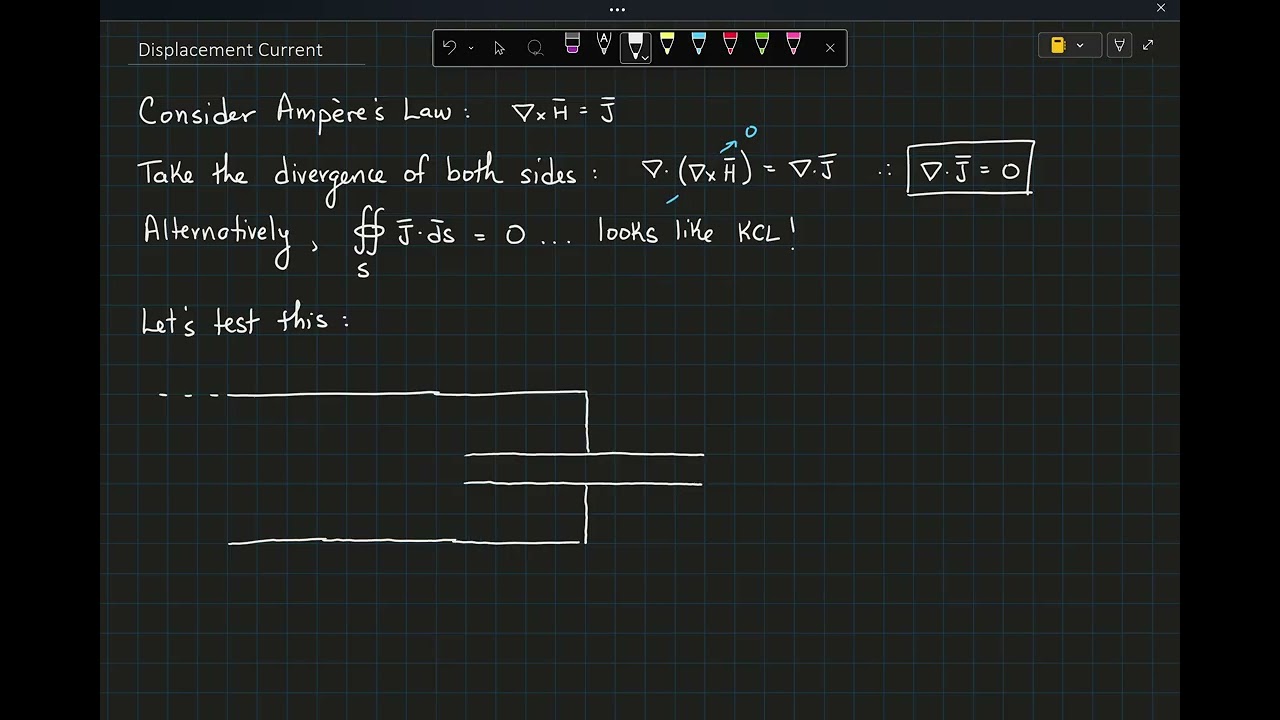Open the undo options dropdown arrow
Screen dimensions: 1280x720
pyautogui.click(x=471, y=48)
